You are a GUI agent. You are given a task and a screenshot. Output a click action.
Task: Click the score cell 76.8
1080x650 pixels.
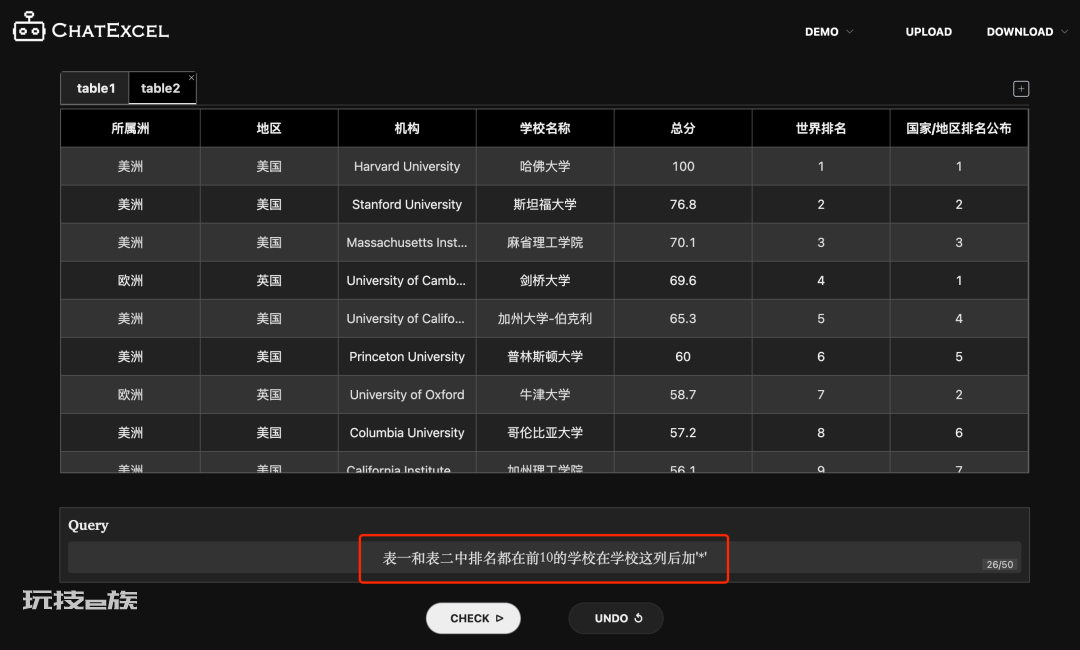pos(683,205)
